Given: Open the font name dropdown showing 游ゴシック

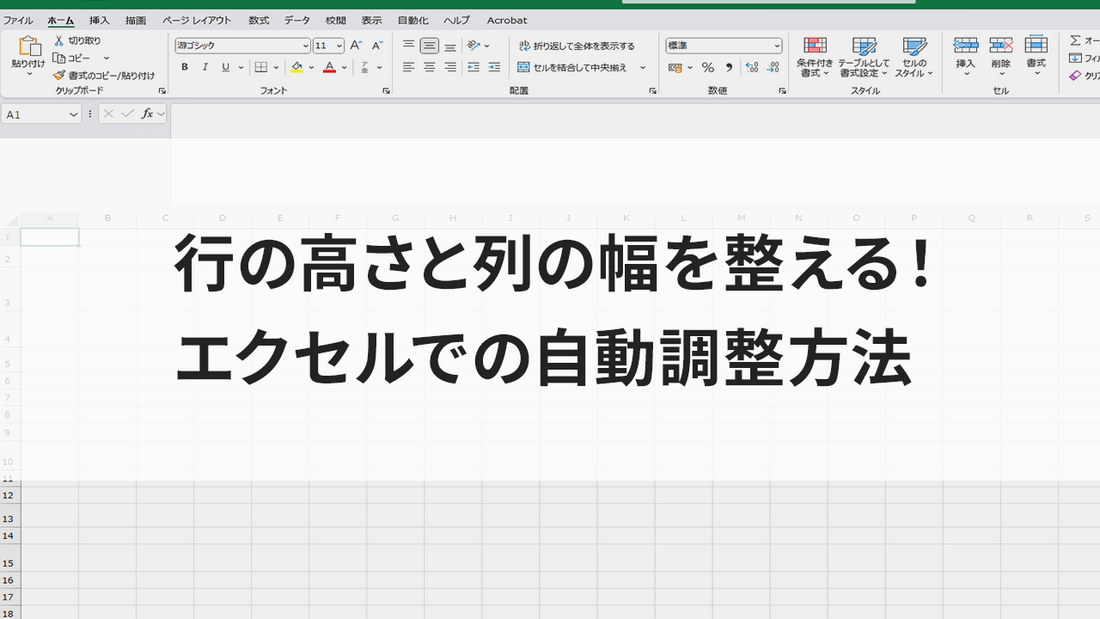Looking at the screenshot, I should [x=240, y=45].
